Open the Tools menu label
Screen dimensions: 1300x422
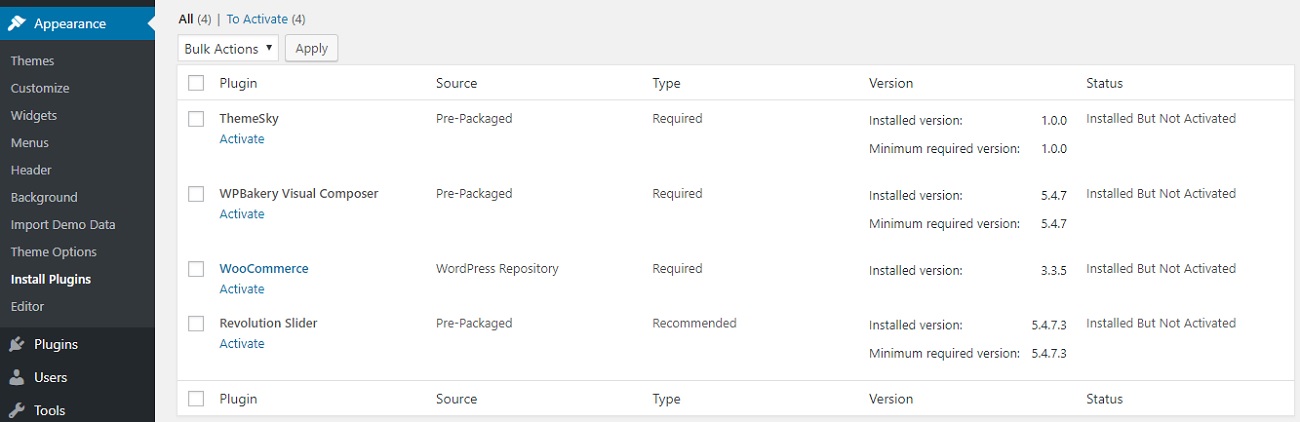(49, 410)
